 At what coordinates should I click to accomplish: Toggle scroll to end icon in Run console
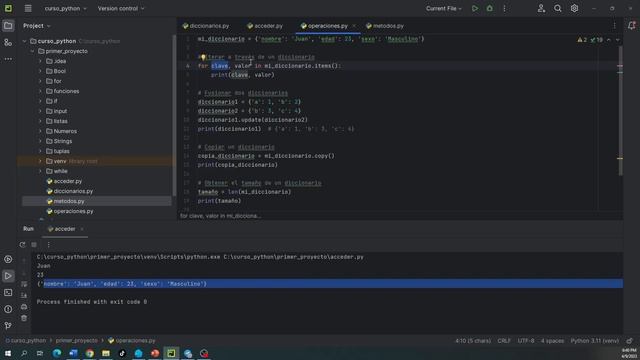24,295
